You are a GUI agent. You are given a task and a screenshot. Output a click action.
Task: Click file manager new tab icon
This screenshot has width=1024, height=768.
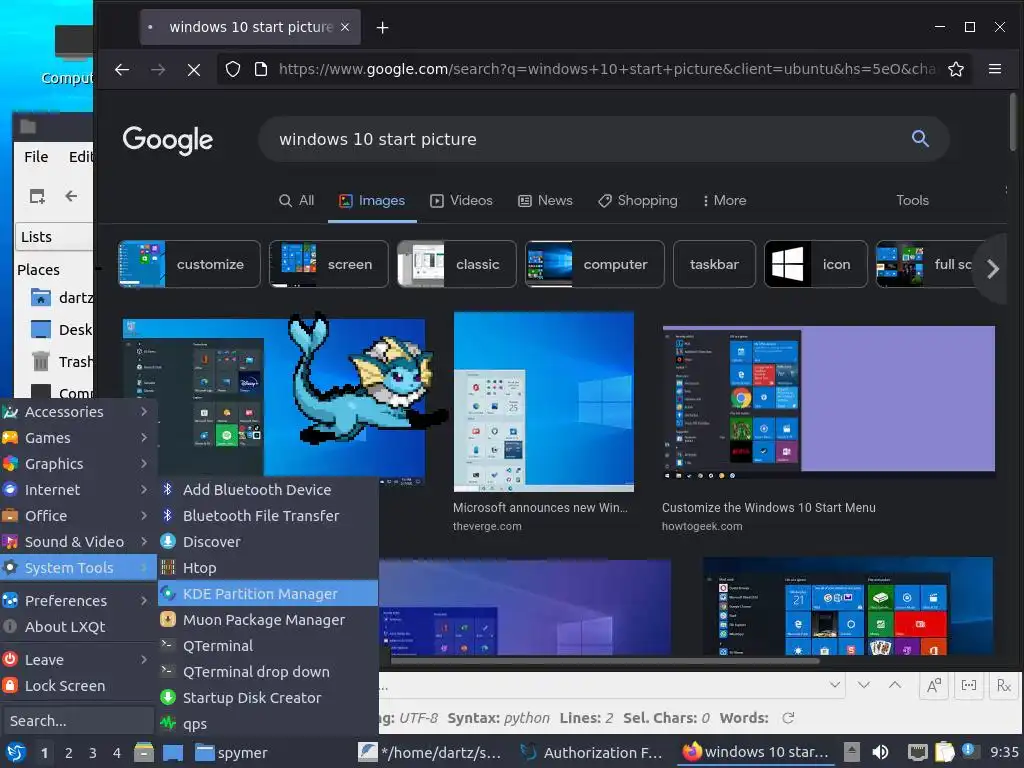[x=37, y=196]
